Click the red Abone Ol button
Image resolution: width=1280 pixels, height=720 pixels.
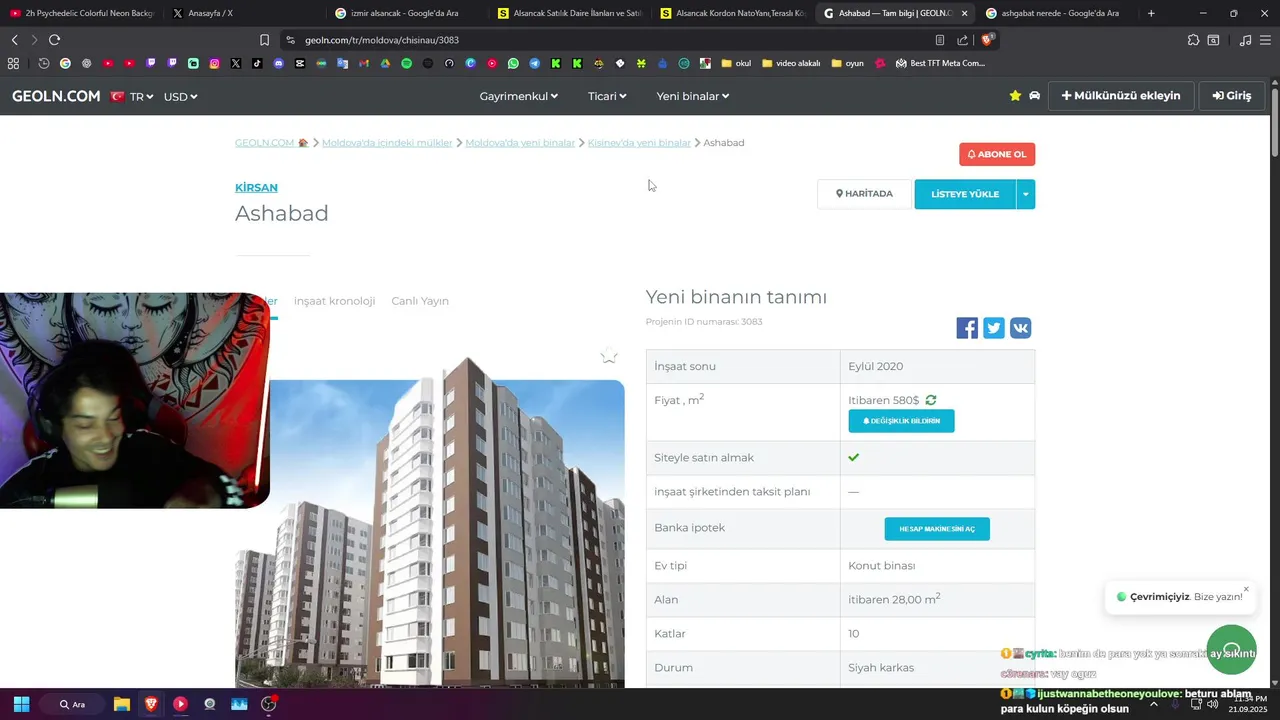pos(997,154)
